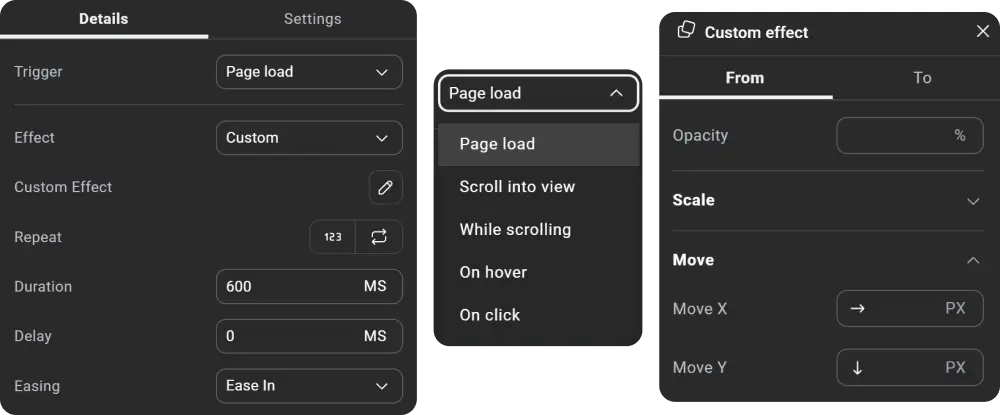This screenshot has width=1000, height=415.
Task: Select While scrolling from trigger list
Action: 515,230
